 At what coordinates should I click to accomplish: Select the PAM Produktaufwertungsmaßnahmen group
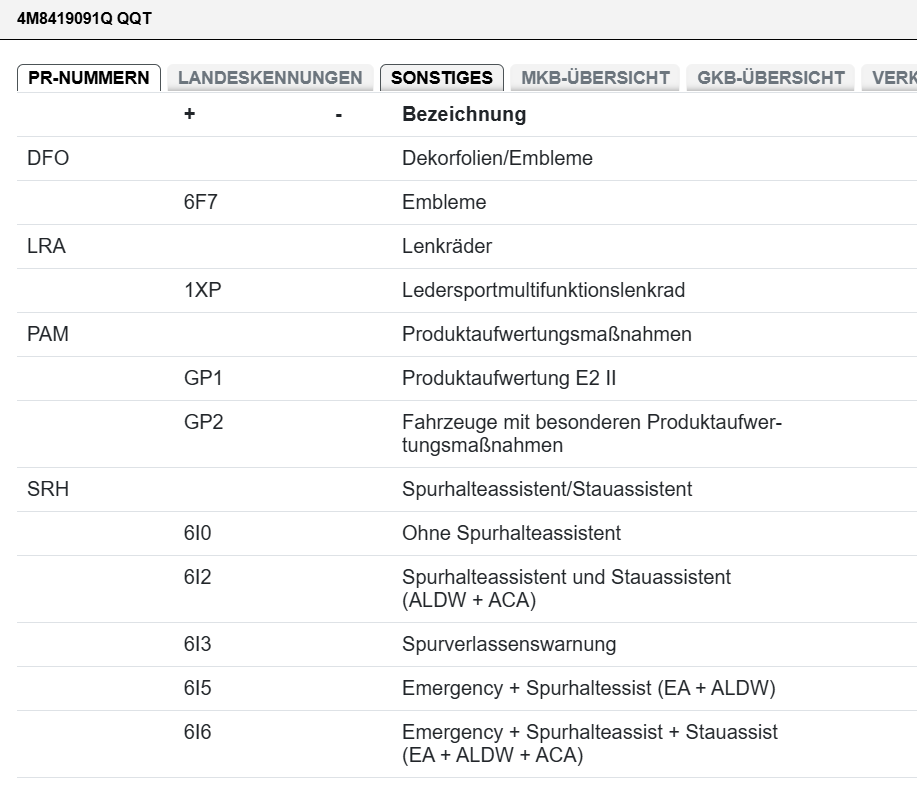coord(546,334)
